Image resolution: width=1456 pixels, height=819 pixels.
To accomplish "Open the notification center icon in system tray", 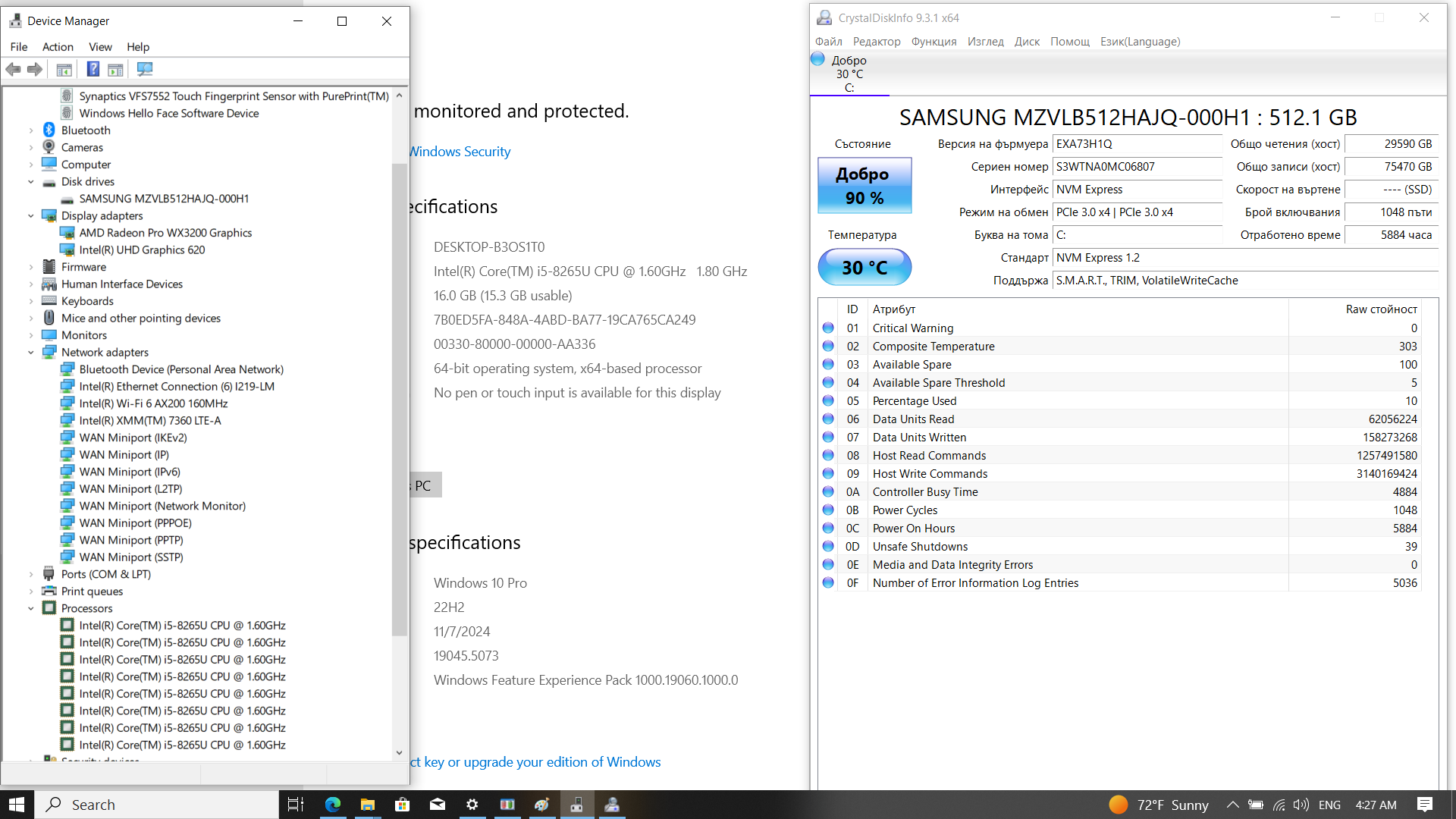I will pyautogui.click(x=1424, y=805).
